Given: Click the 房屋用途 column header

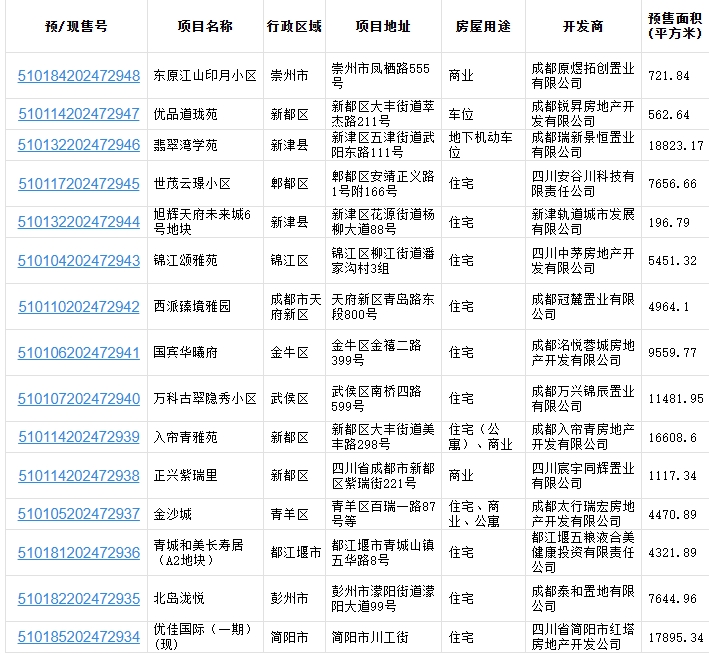Looking at the screenshot, I should point(483,26).
